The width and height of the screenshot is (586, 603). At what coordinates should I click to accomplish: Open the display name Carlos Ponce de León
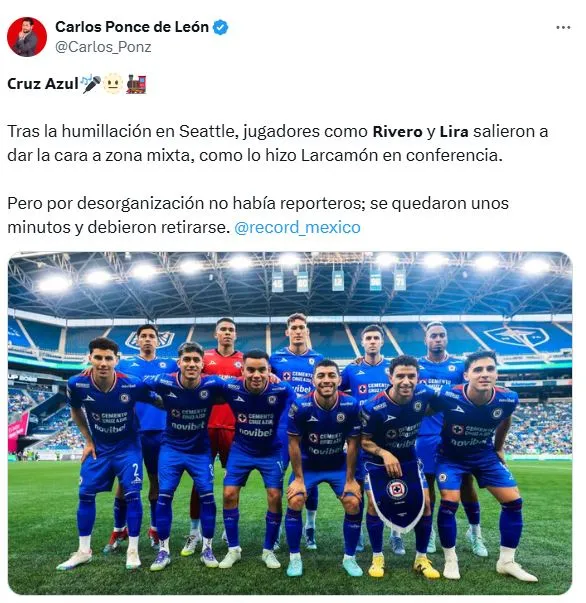tap(132, 27)
